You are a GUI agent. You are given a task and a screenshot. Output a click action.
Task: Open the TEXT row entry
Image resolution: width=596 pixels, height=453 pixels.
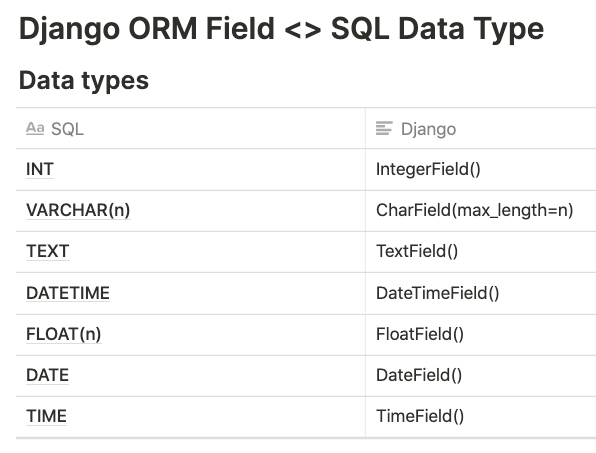click(48, 251)
